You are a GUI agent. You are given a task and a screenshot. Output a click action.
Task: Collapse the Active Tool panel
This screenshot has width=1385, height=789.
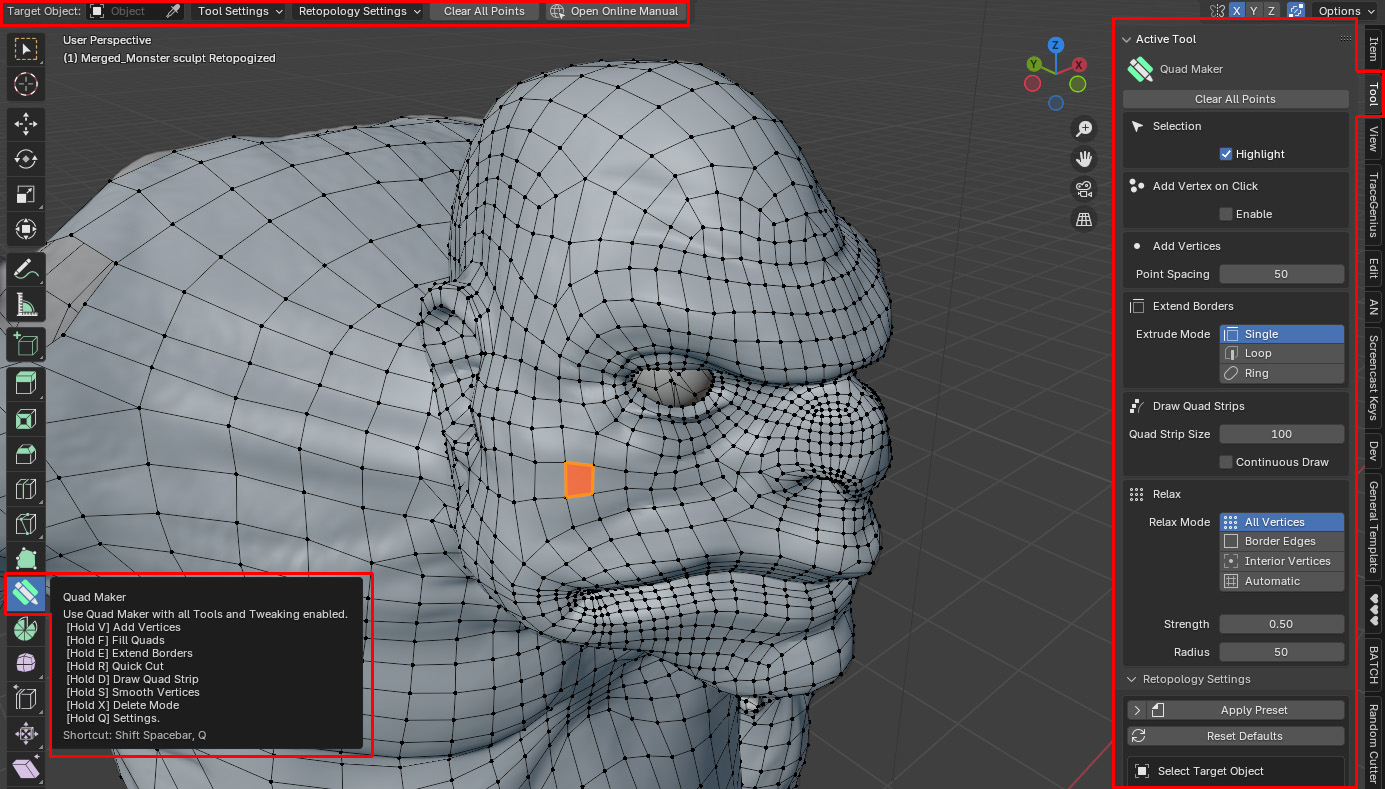click(x=1127, y=39)
